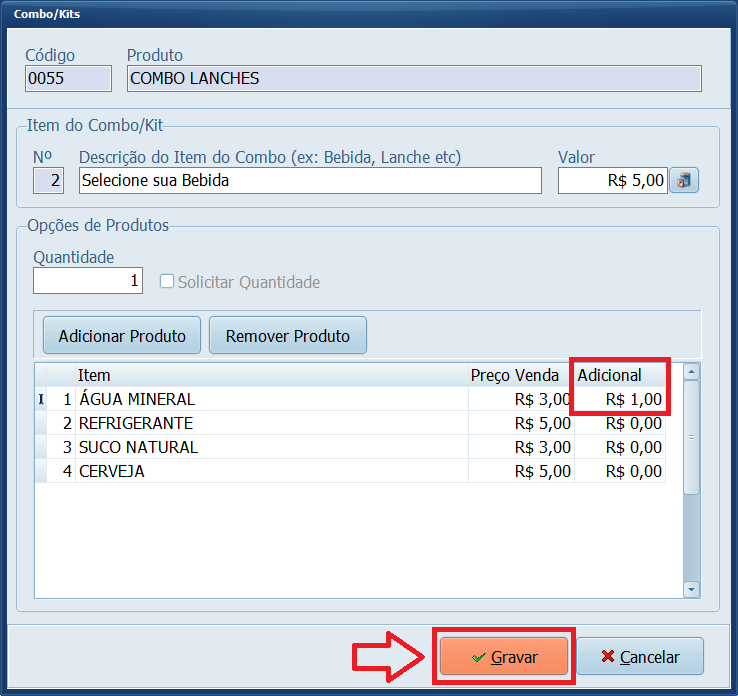
Task: Select the CERVEJA row
Action: point(350,471)
